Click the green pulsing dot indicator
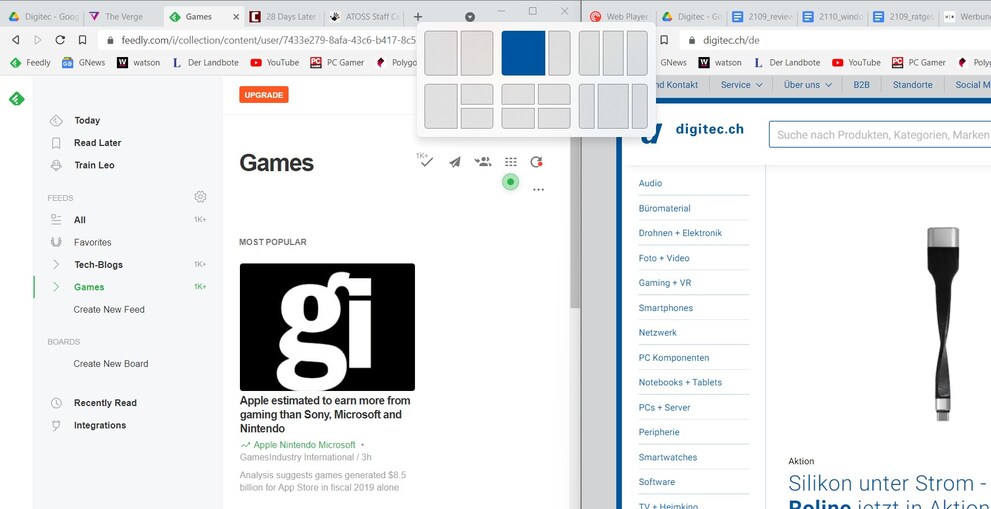Viewport: 991px width, 509px height. [511, 182]
